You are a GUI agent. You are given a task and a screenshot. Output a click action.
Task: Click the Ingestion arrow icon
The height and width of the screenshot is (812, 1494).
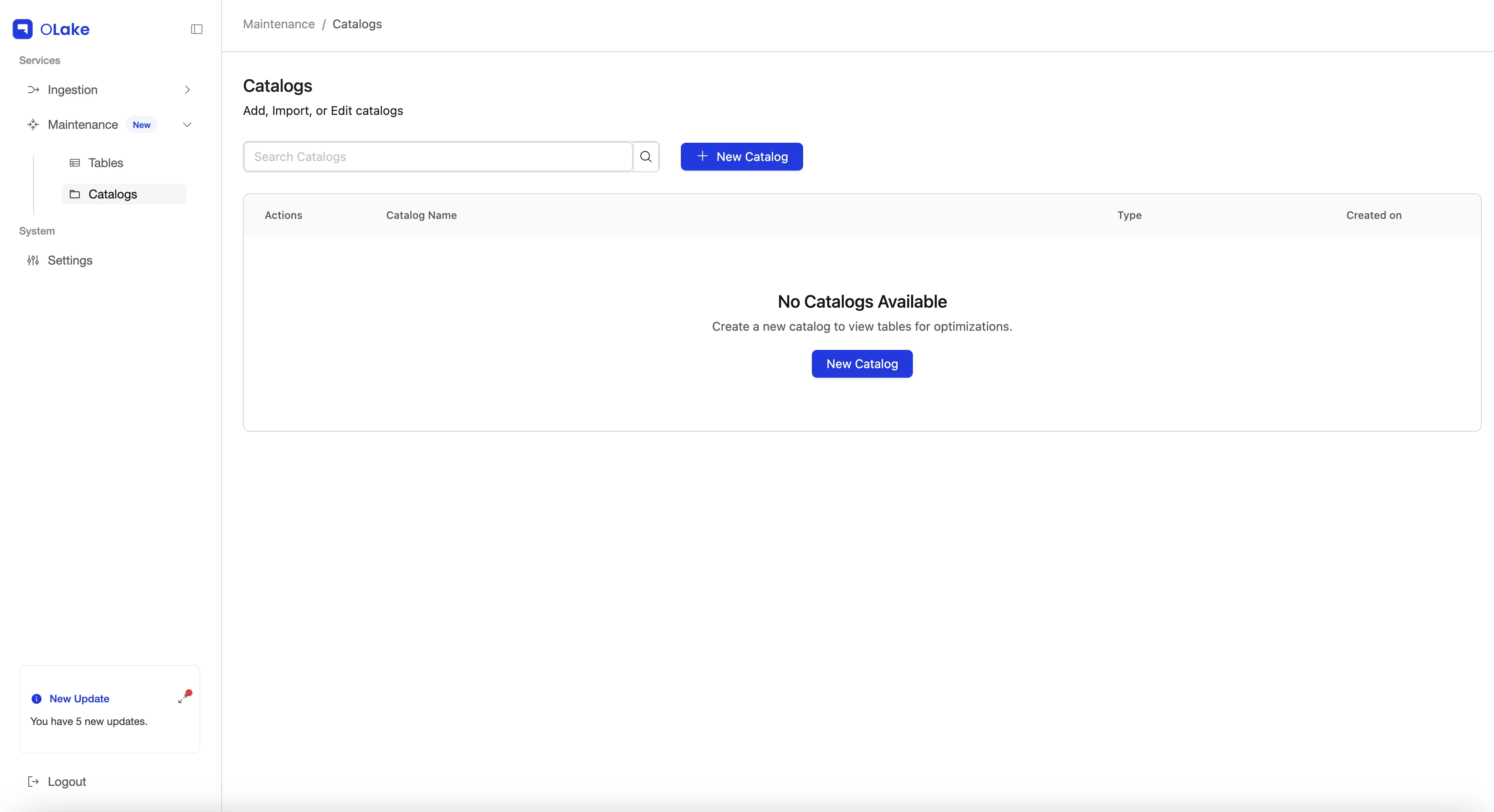[x=33, y=90]
